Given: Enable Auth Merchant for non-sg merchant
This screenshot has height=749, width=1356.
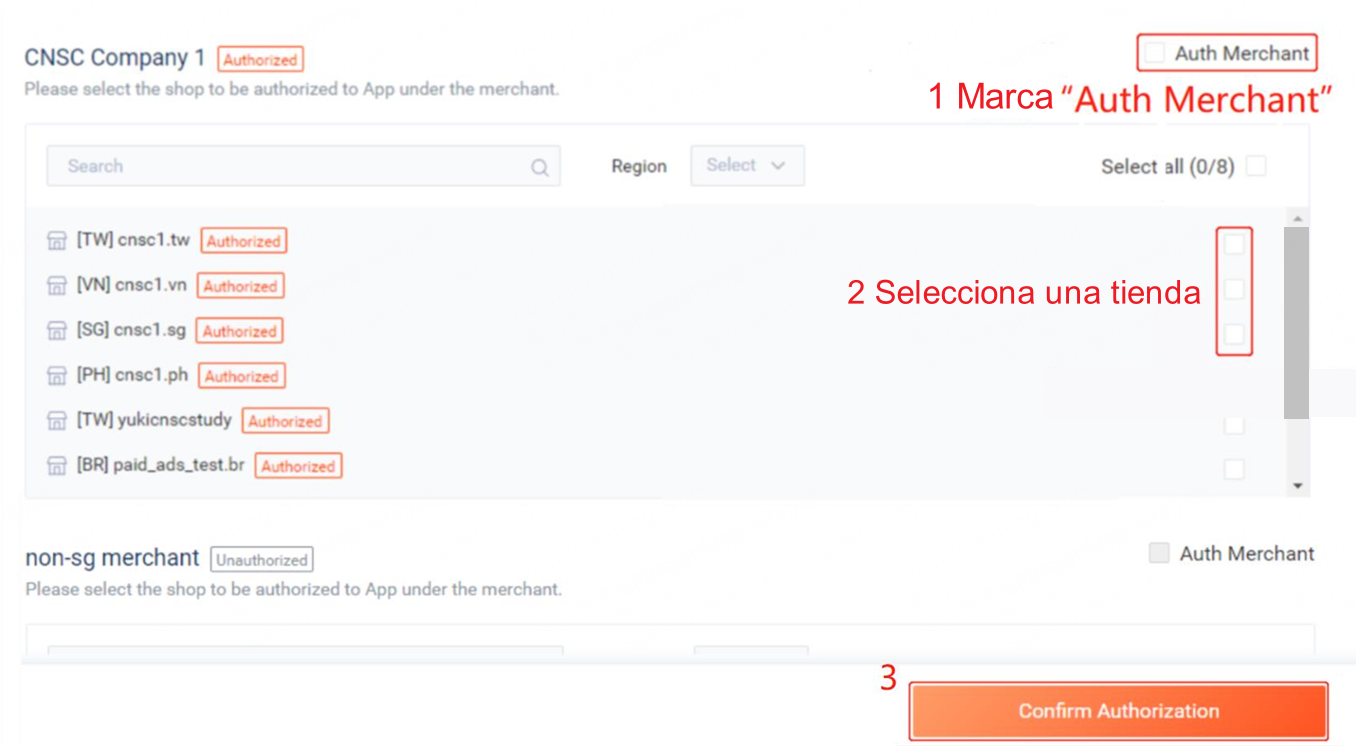Looking at the screenshot, I should [1159, 553].
